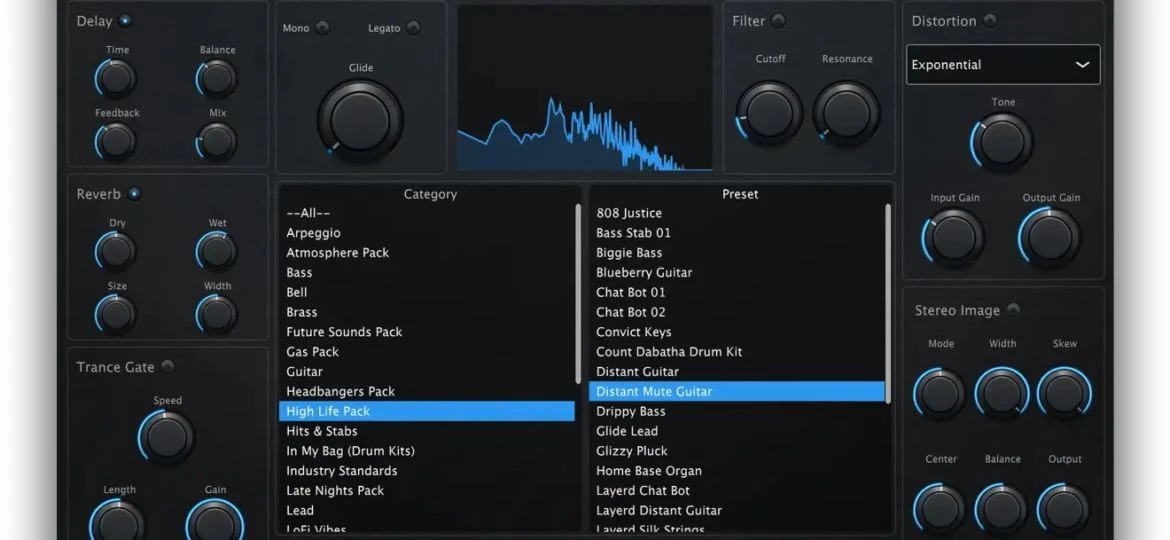Click the Delay Feedback knob

pos(116,142)
